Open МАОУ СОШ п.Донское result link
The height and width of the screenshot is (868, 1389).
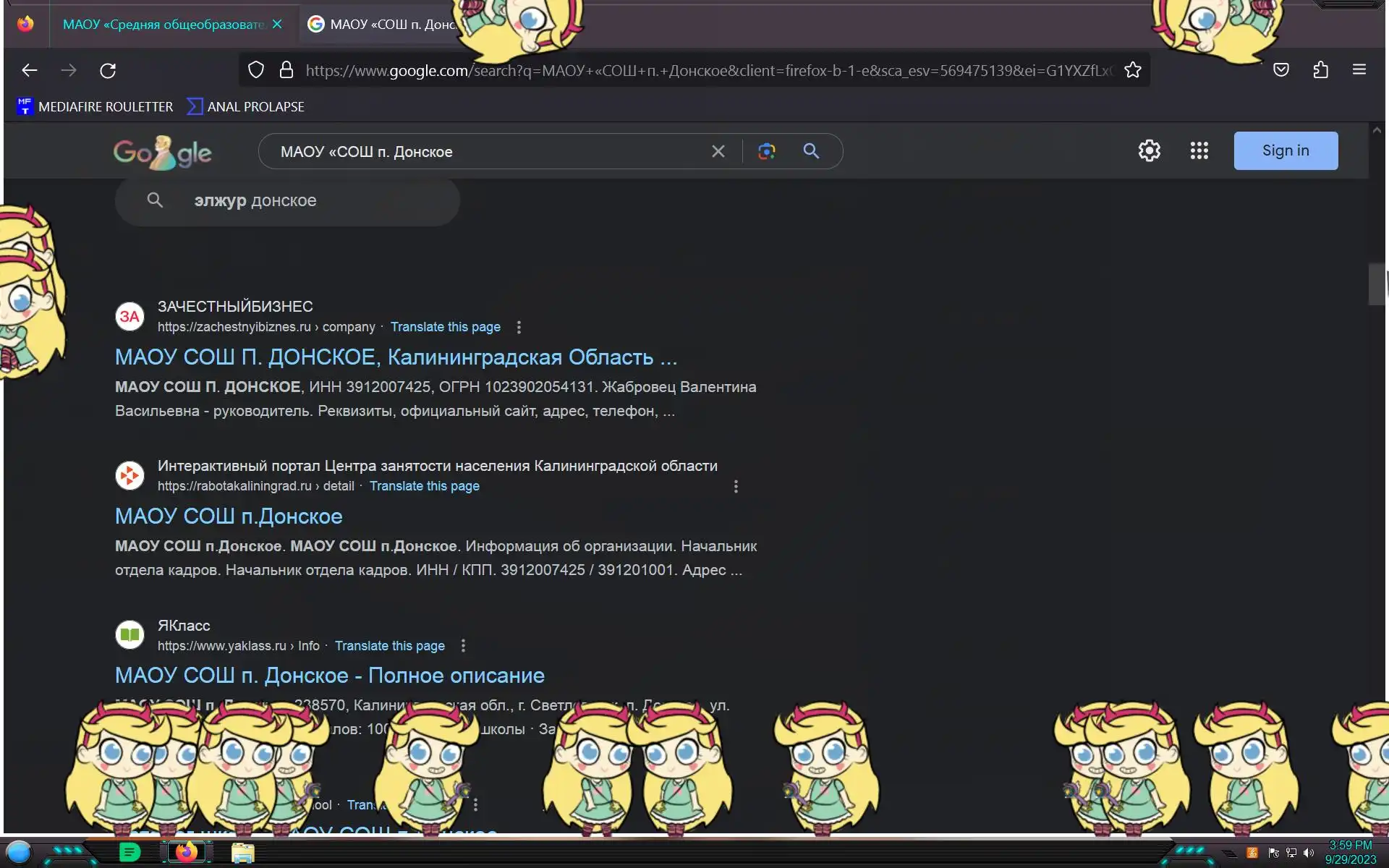229,516
